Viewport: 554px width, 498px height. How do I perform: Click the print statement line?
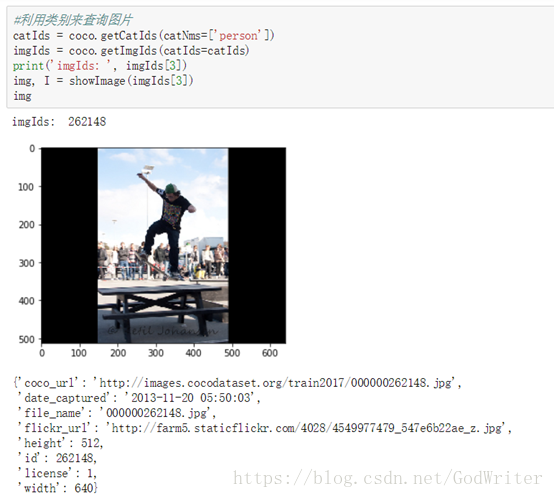click(x=100, y=66)
